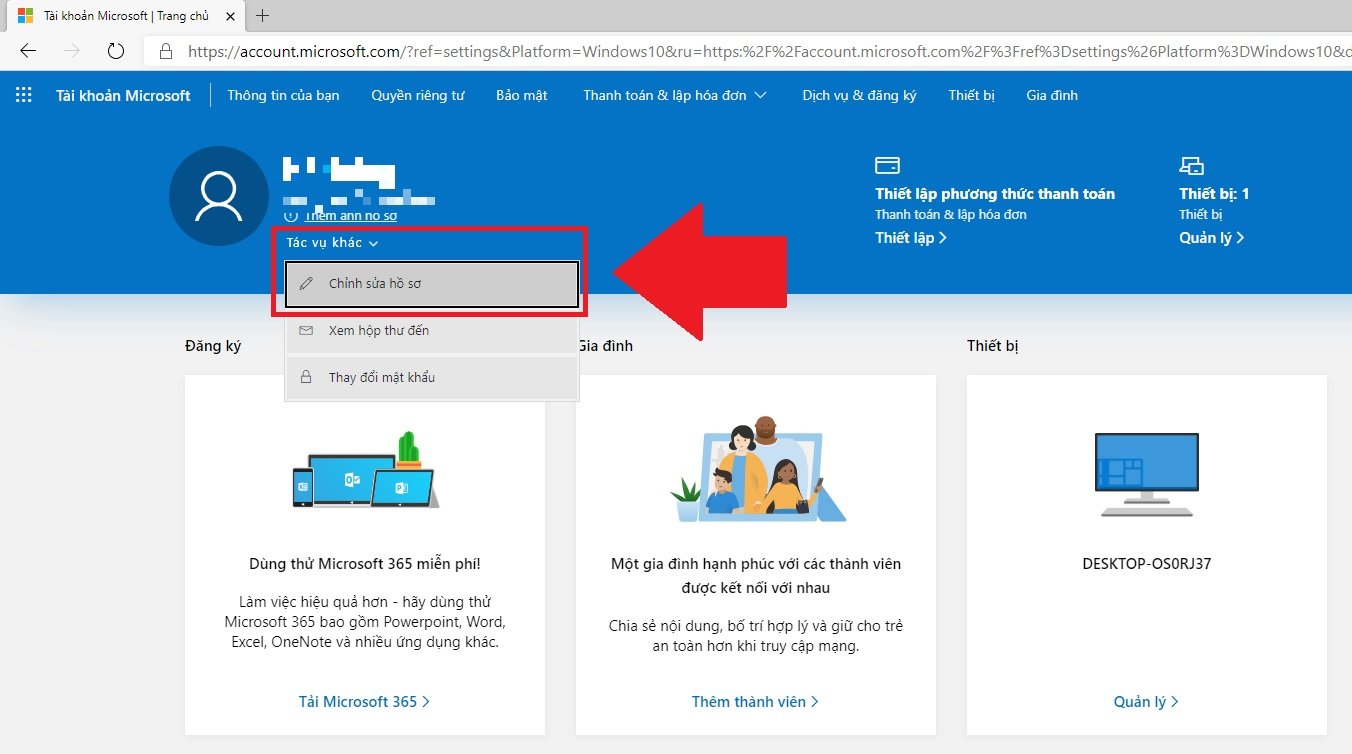Click the address bar lock icon
The image size is (1352, 754).
pyautogui.click(x=167, y=51)
